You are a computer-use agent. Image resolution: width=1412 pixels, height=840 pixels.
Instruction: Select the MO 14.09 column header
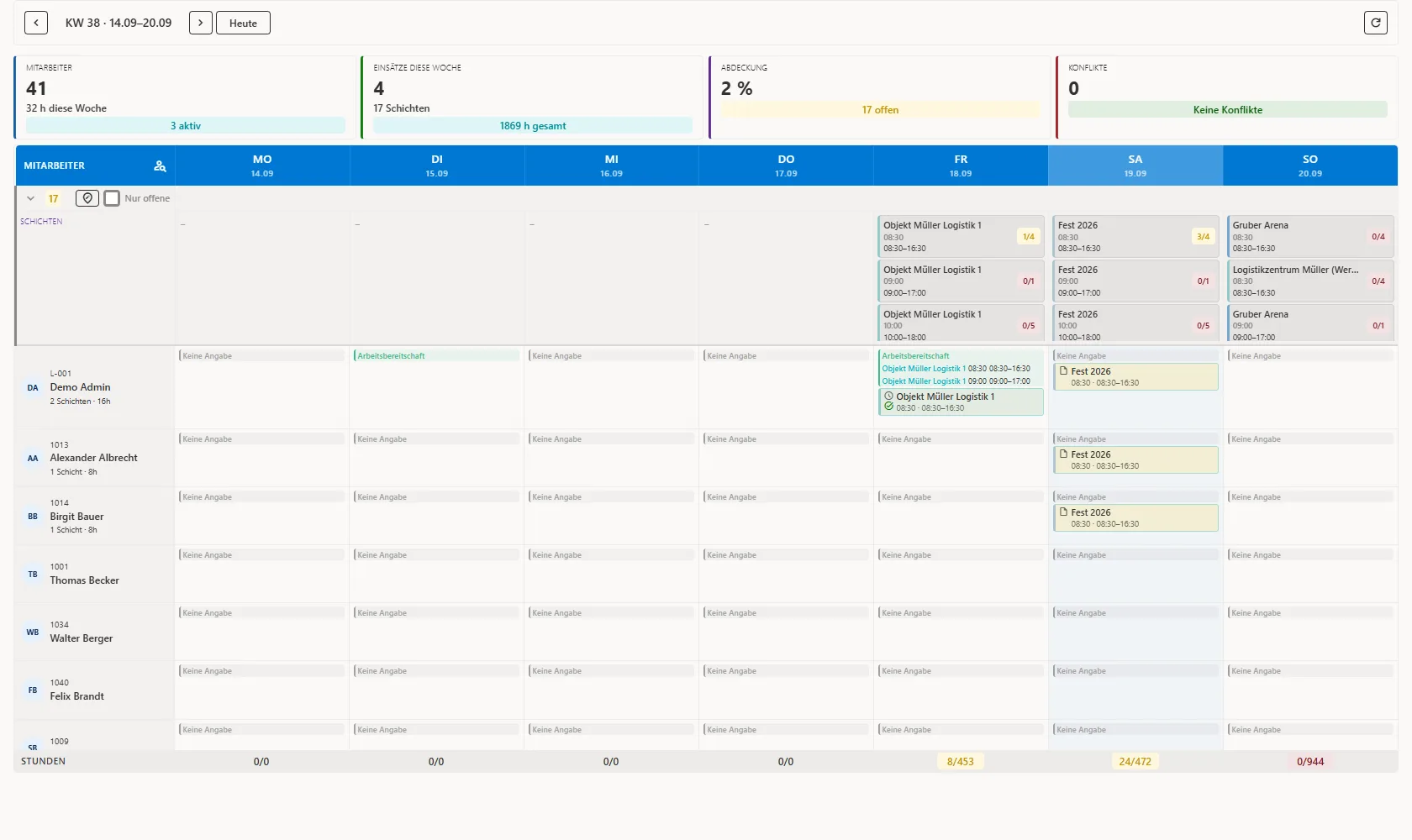(262, 165)
